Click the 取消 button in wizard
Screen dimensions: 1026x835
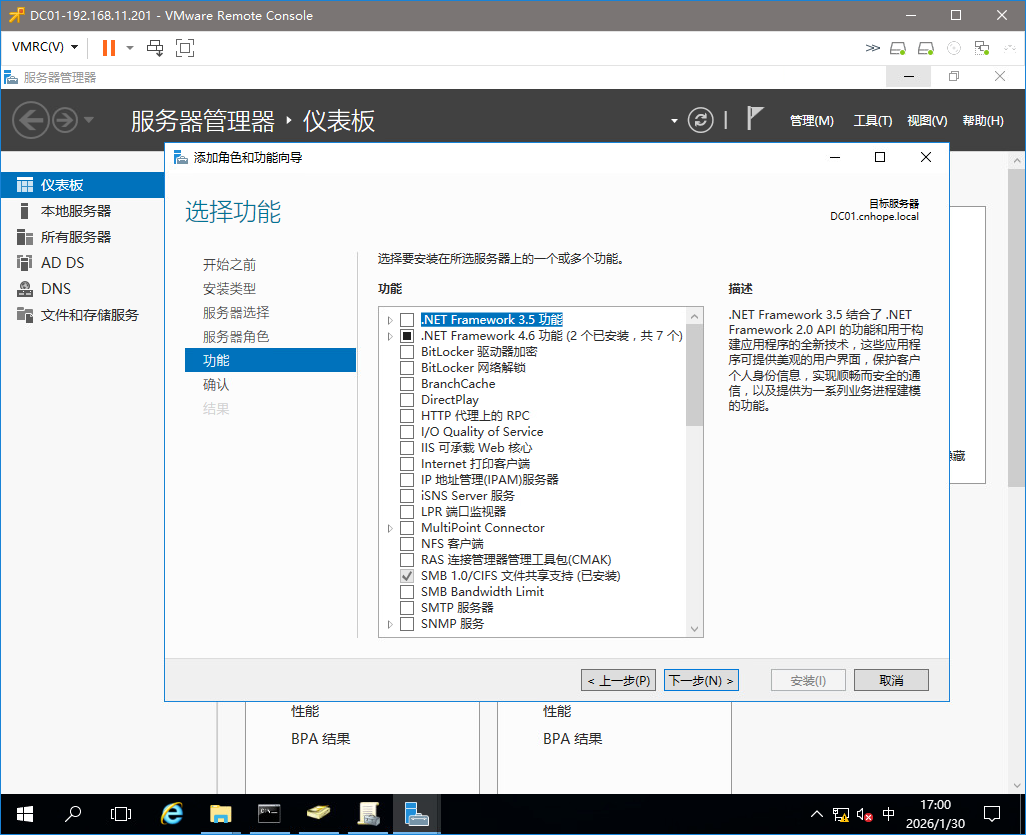(891, 681)
